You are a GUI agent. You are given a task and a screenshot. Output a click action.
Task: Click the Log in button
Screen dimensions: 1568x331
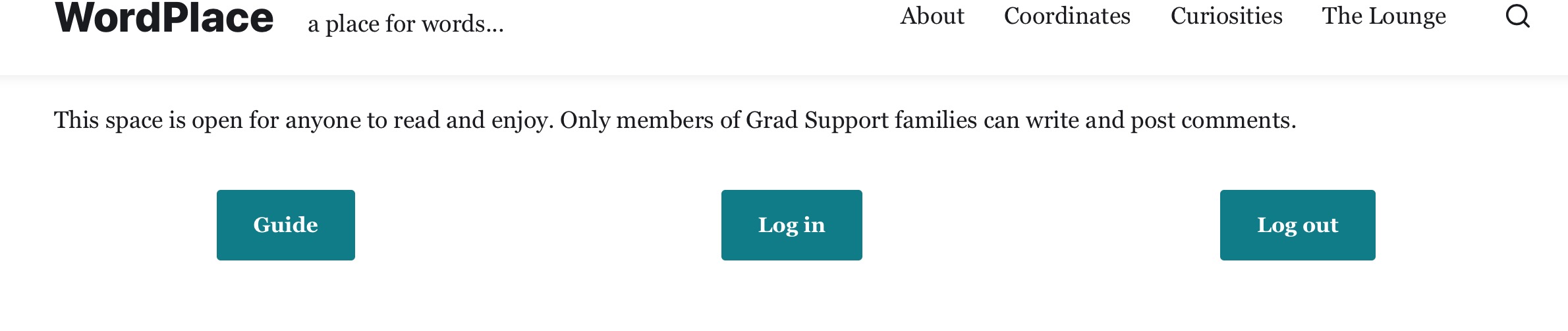click(791, 225)
